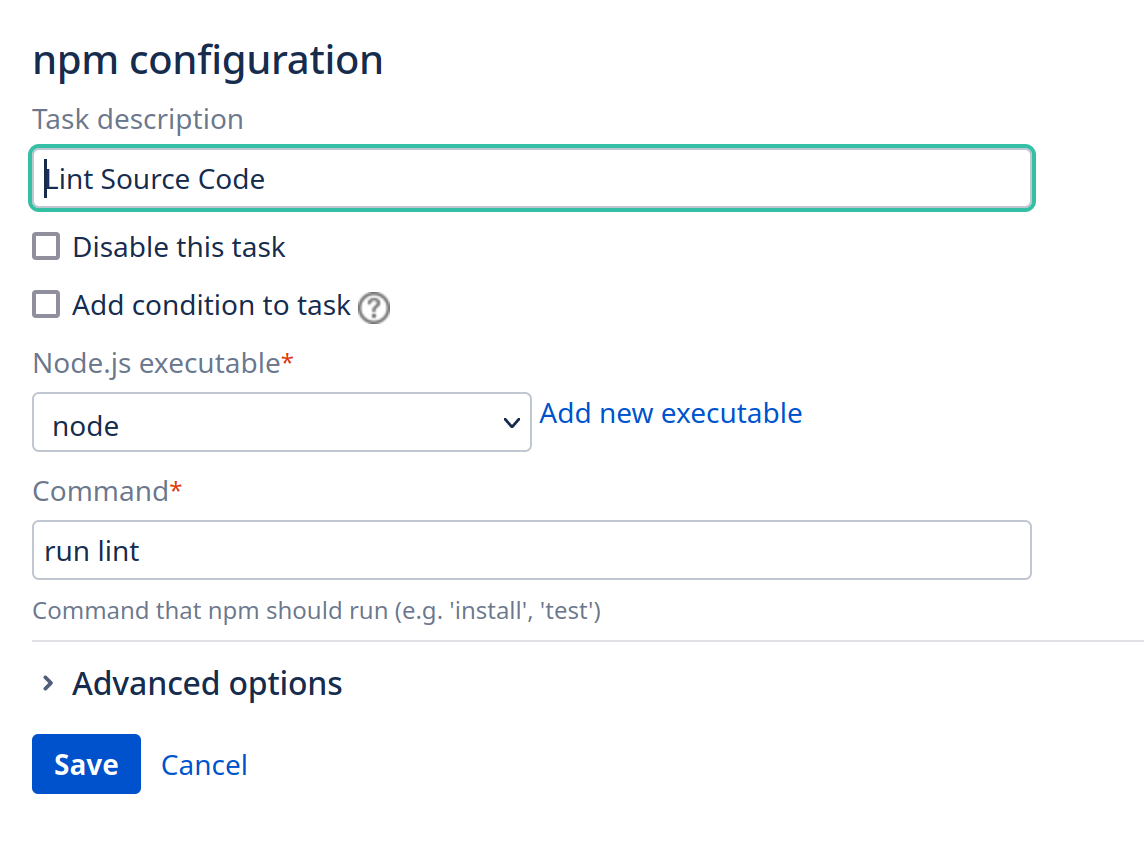Click the Save button
Screen dimensions: 1144x850
pos(86,764)
